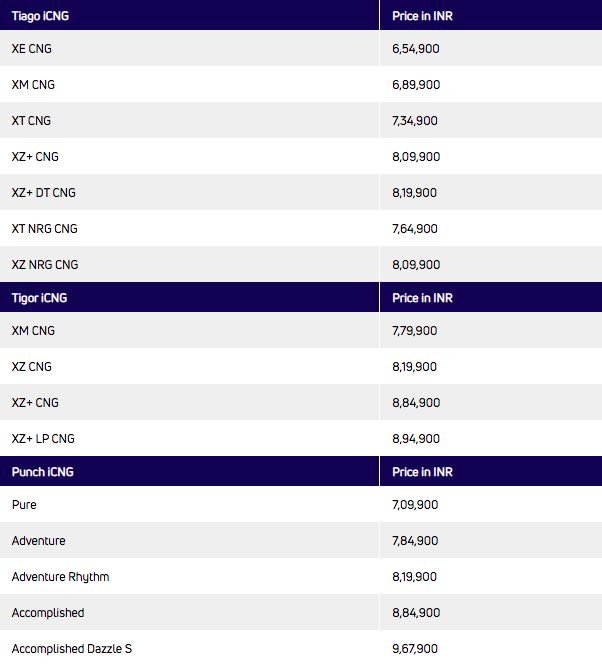
Task: Select the Pure variant of Punch
Action: click(24, 505)
